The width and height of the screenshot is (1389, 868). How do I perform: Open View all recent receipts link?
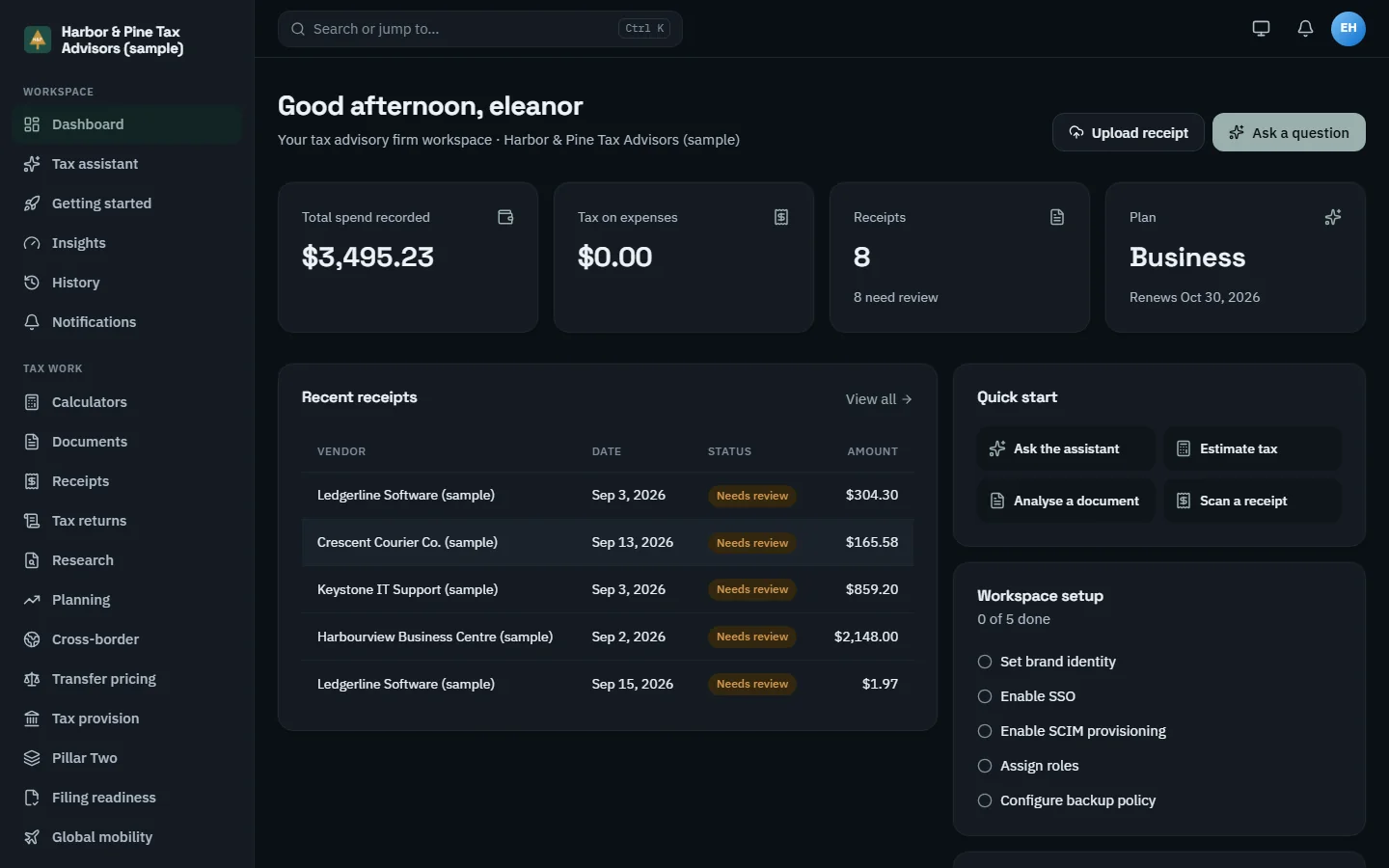(x=879, y=399)
